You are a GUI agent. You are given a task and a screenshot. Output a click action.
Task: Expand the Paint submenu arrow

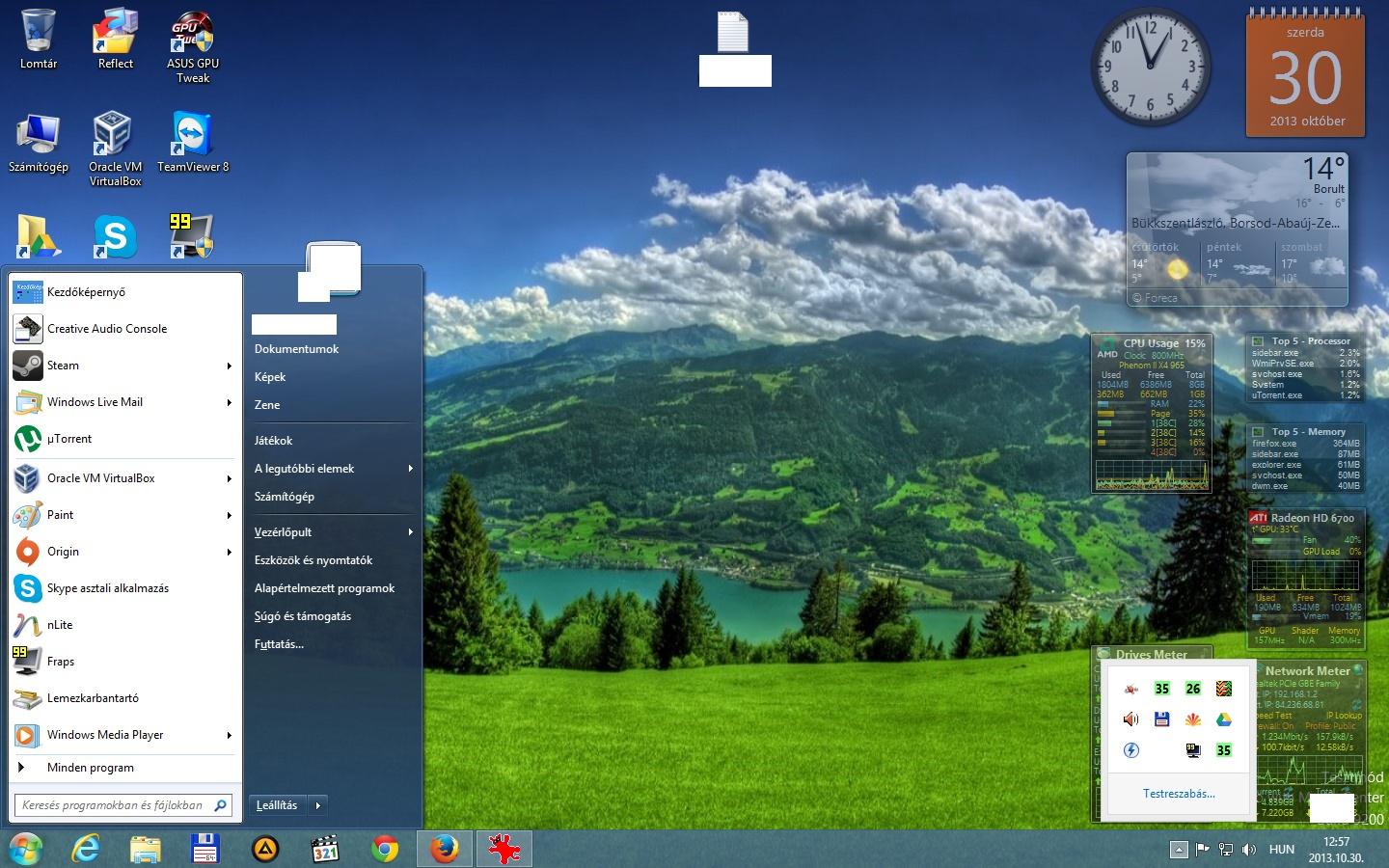click(229, 515)
